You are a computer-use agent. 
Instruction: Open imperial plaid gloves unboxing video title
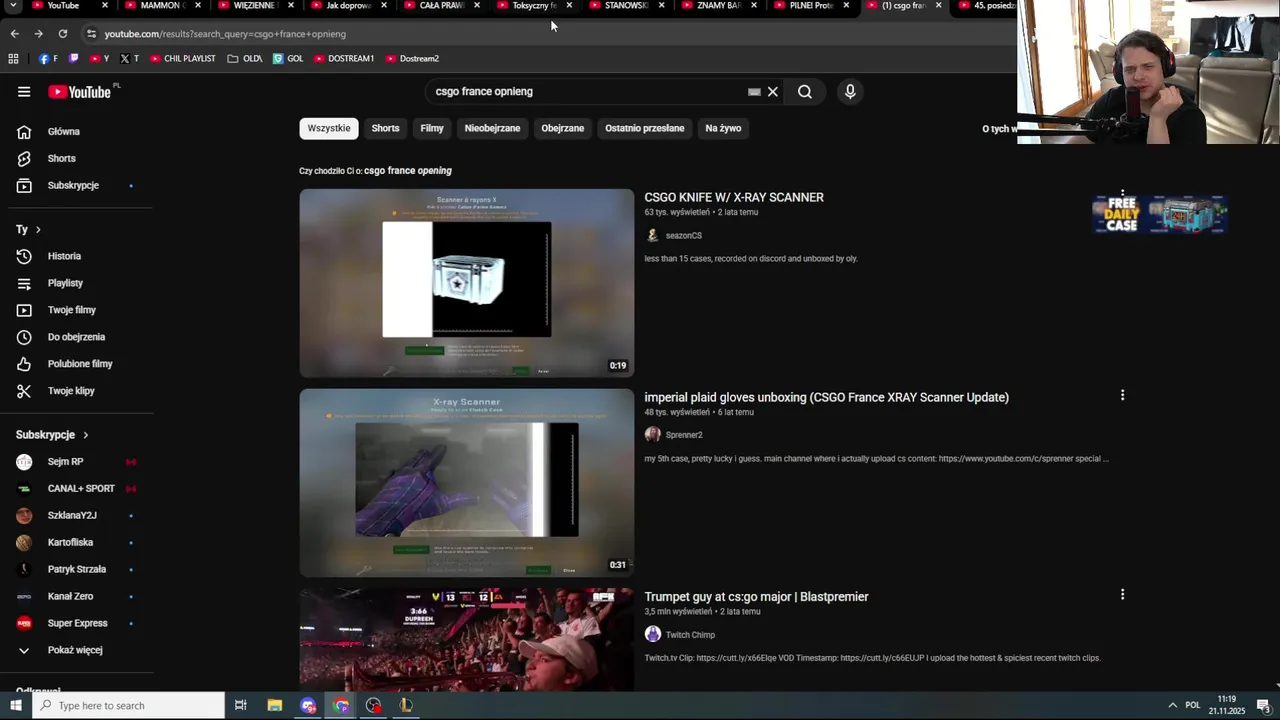pos(826,397)
